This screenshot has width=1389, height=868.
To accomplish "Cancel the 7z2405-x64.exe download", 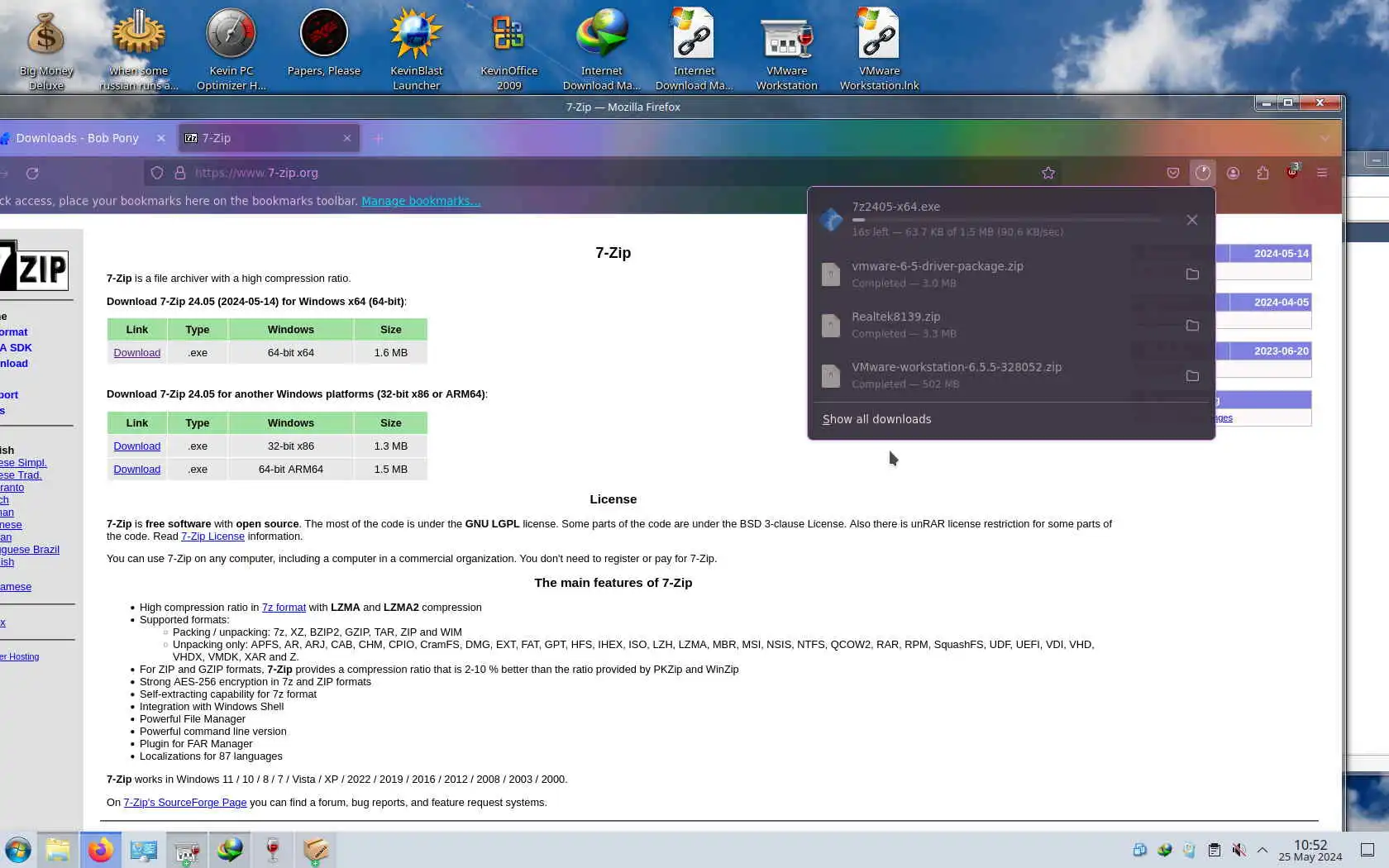I will (x=1191, y=220).
